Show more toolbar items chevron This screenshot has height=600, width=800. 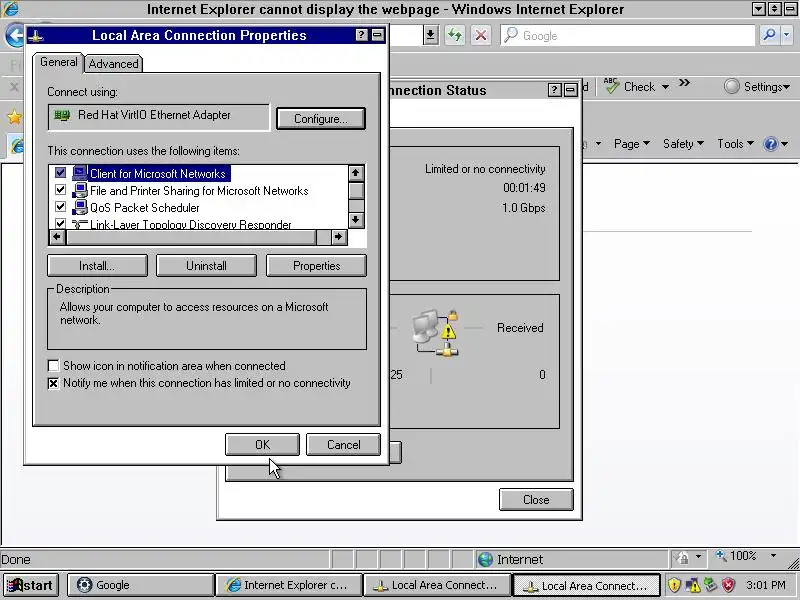pyautogui.click(x=684, y=83)
